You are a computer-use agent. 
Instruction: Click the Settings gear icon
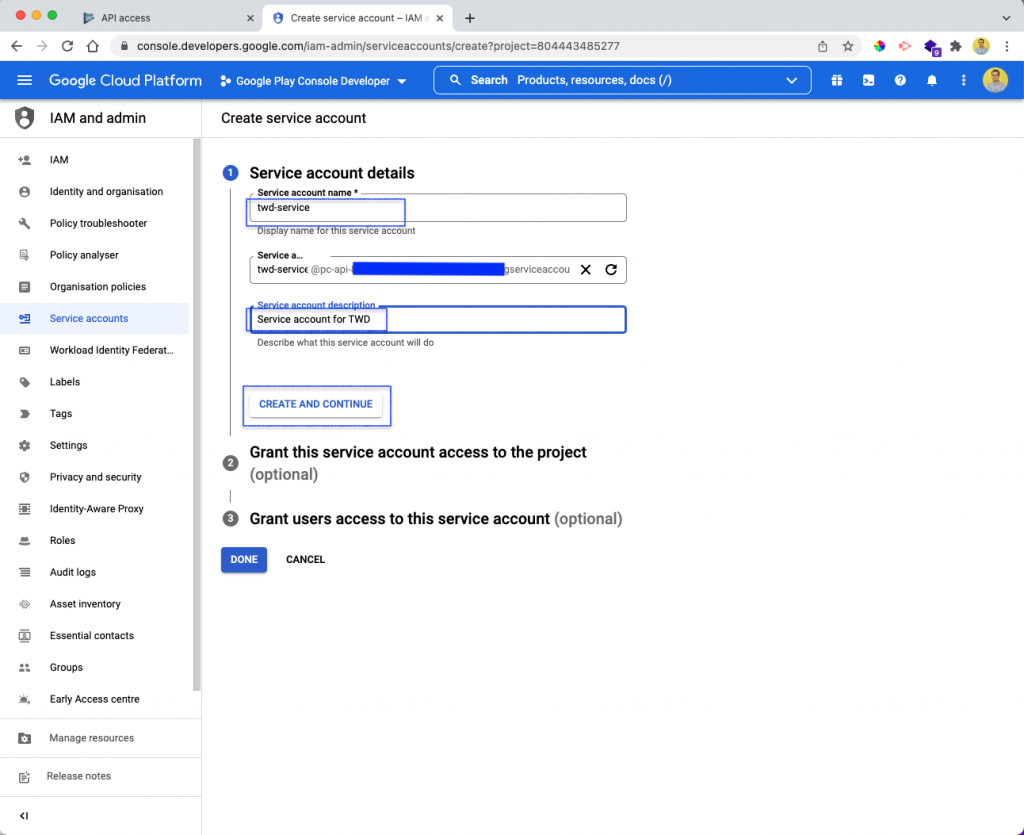(x=24, y=445)
